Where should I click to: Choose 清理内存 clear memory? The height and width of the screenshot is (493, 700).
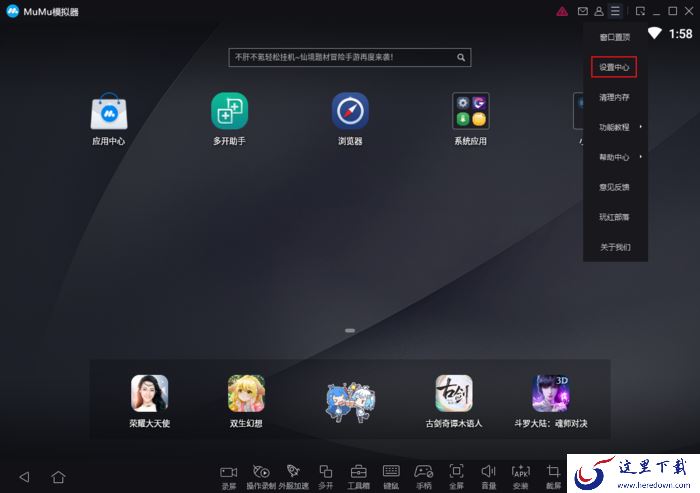(615, 97)
